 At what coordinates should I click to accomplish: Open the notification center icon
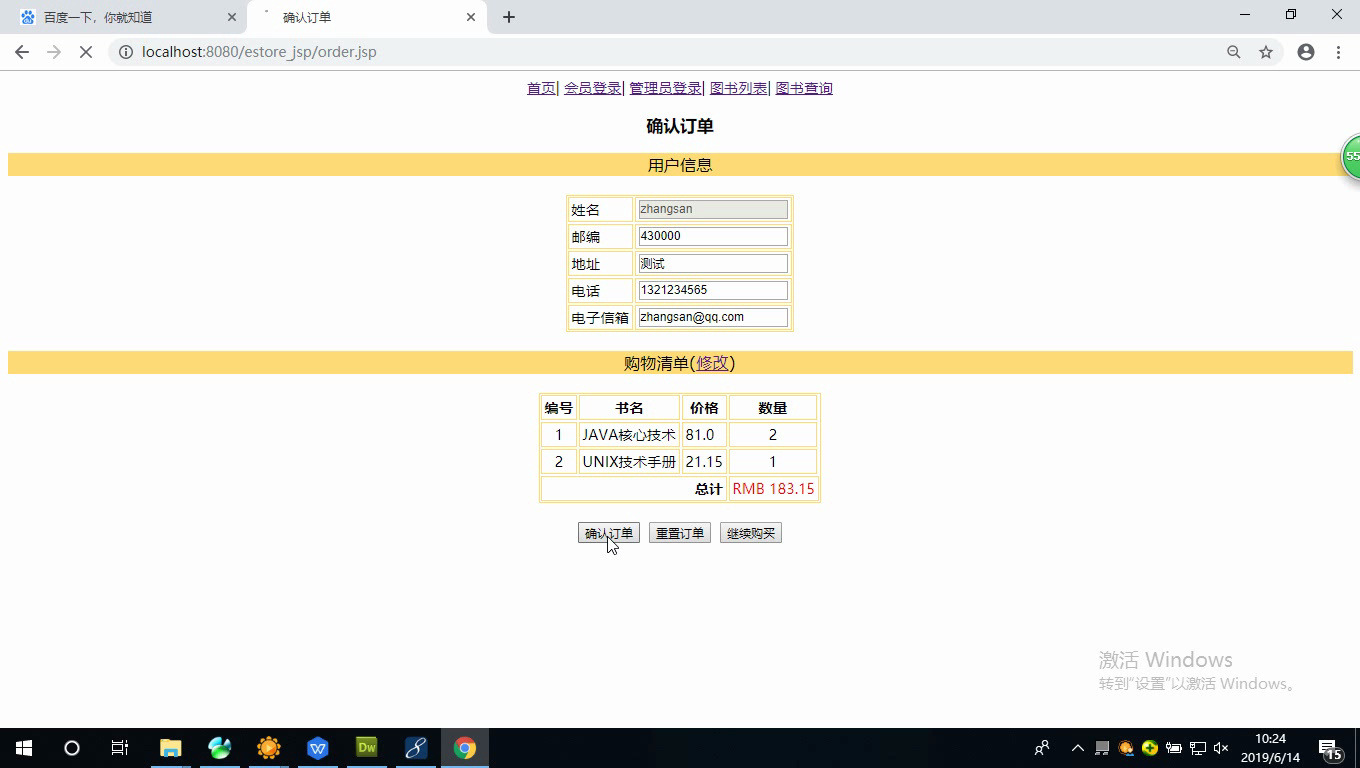click(1331, 748)
